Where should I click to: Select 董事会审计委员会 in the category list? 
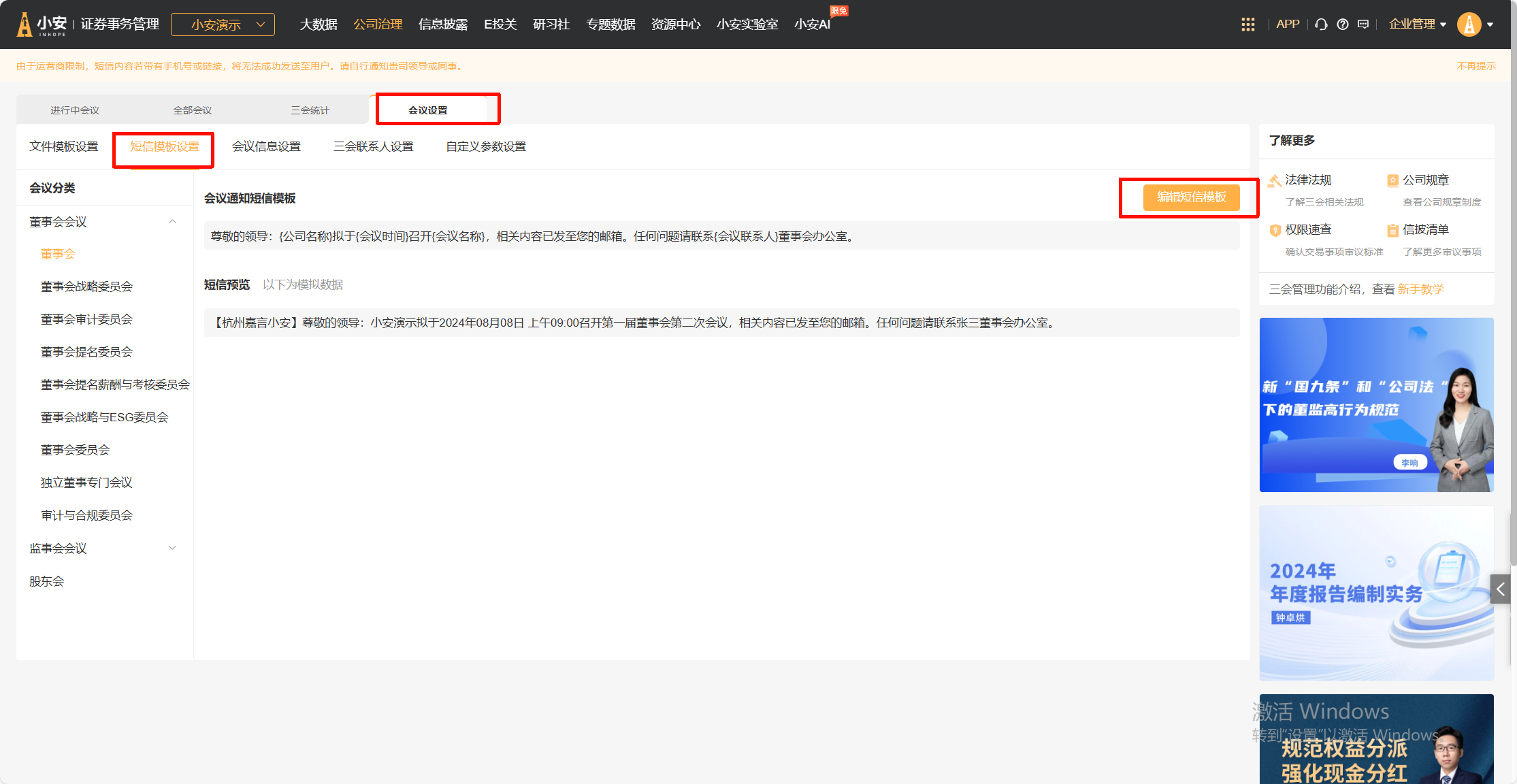point(86,319)
